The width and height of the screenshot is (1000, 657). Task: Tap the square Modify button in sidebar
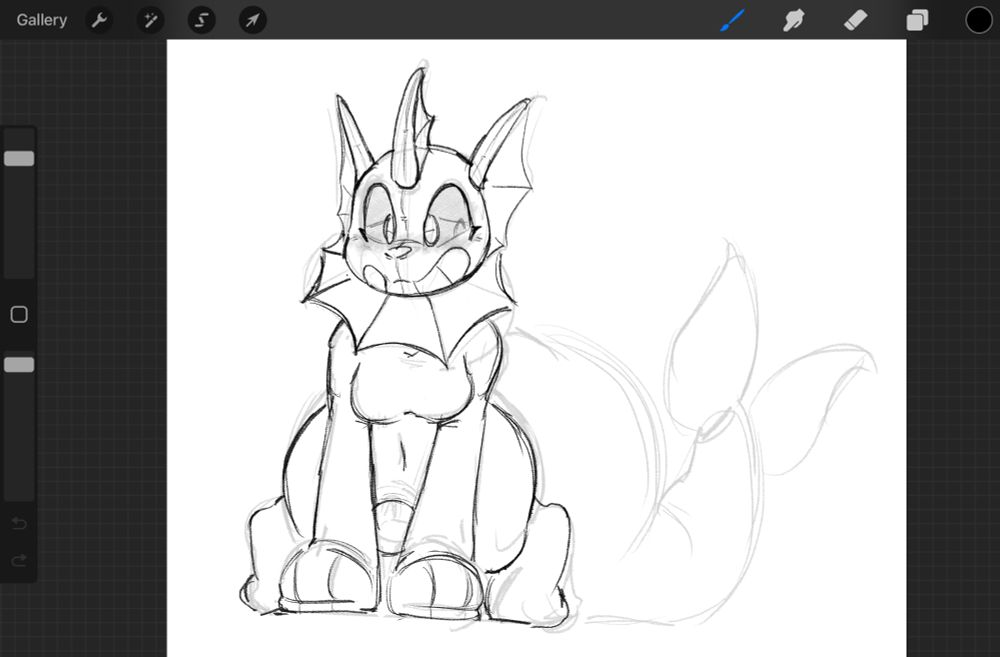pos(19,314)
